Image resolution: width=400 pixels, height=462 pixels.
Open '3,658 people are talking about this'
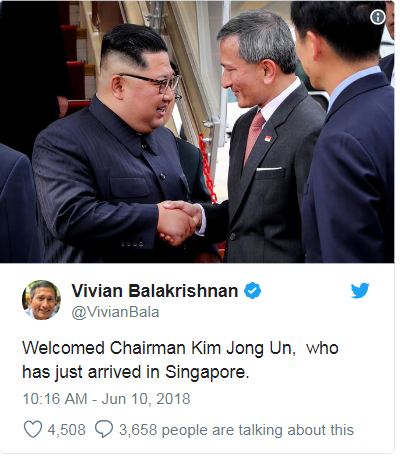pos(236,430)
